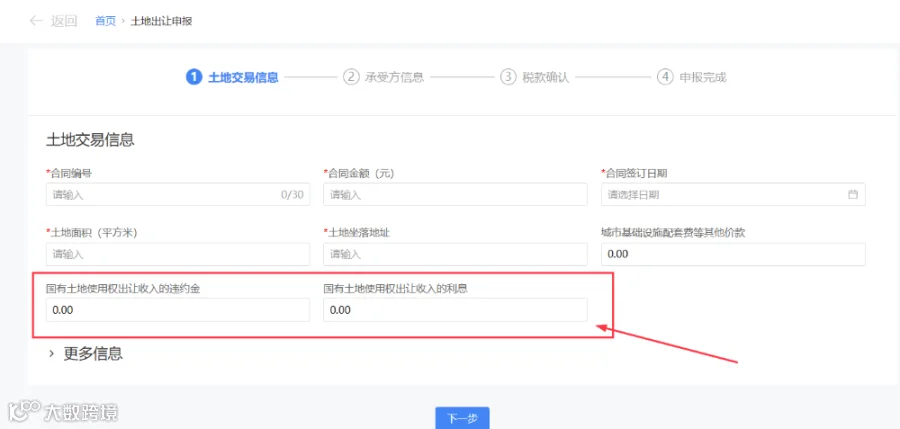900x429 pixels.
Task: Click the 利息 amount field
Action: click(x=455, y=310)
